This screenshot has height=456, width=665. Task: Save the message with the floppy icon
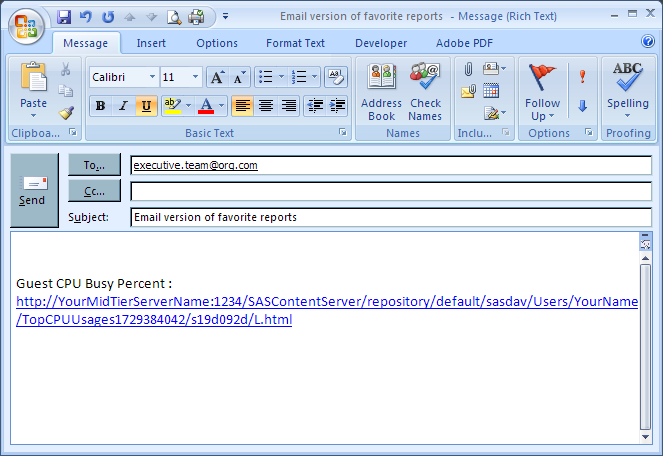(64, 17)
